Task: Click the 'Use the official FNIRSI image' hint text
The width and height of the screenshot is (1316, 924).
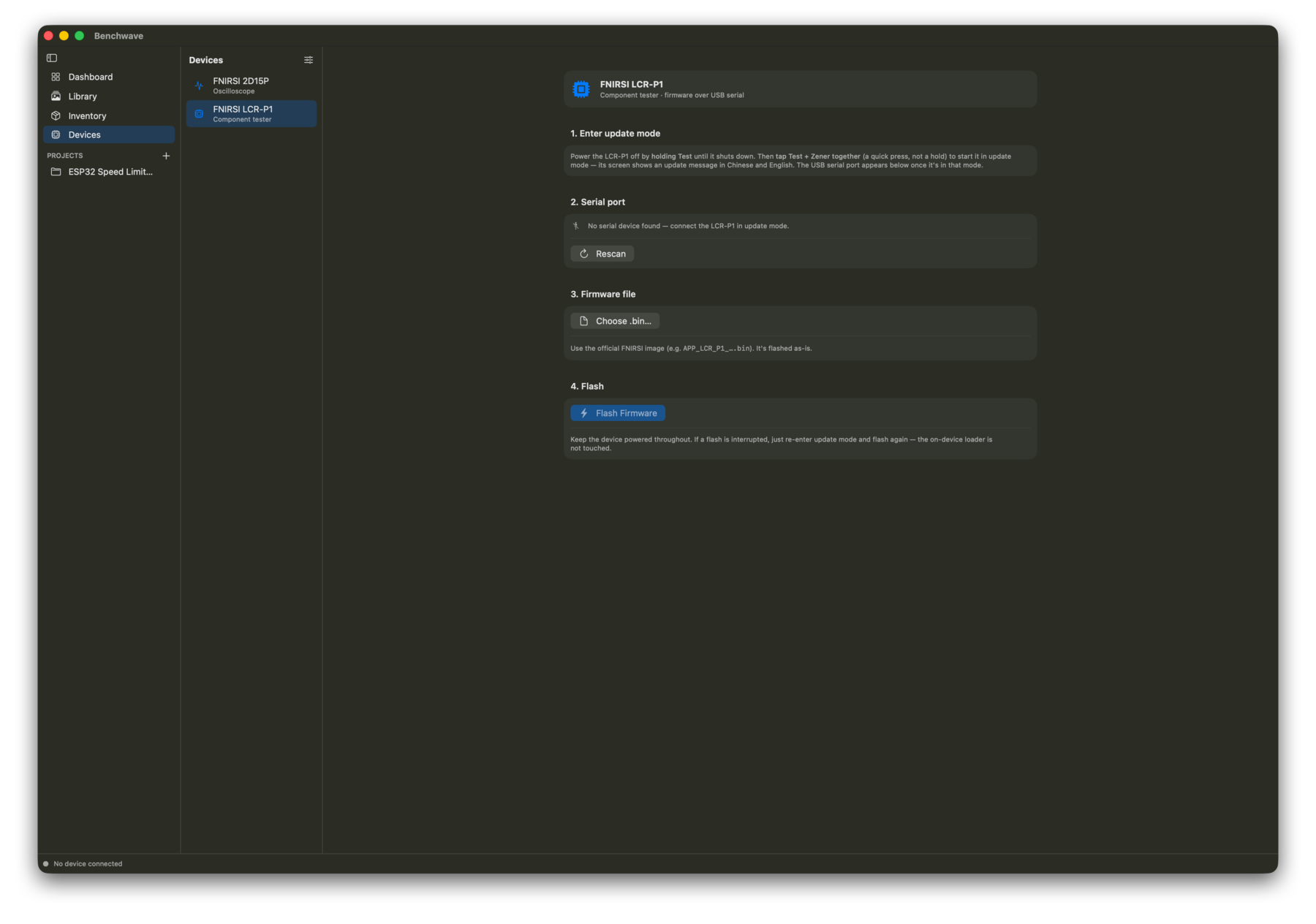Action: tap(691, 348)
